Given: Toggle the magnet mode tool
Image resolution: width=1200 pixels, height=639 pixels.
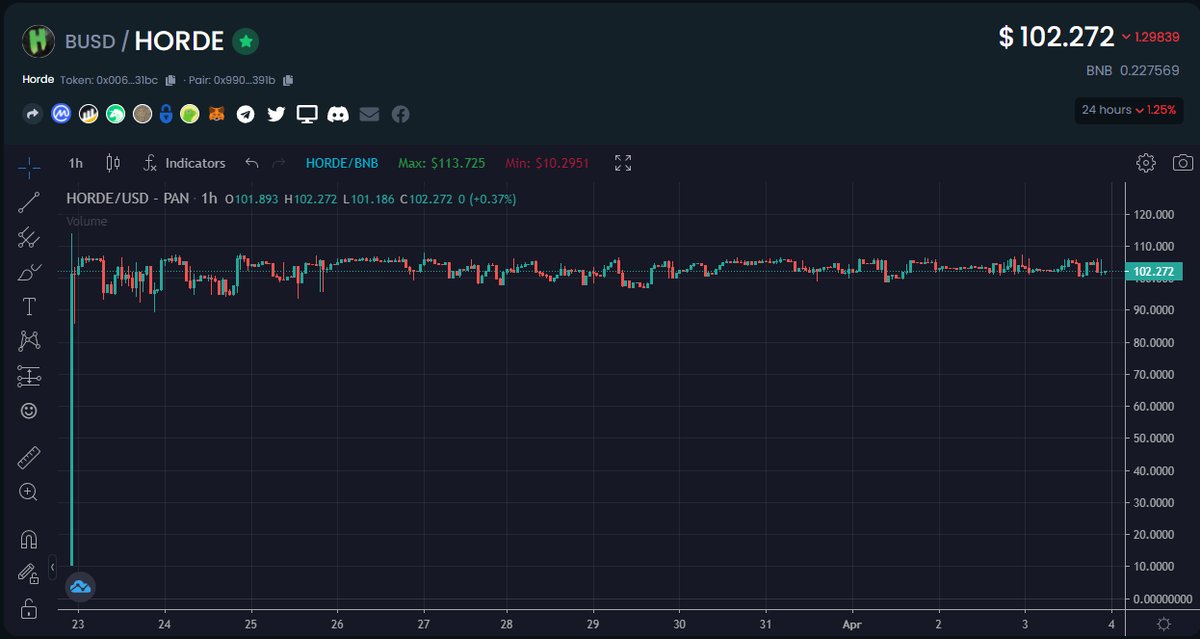Looking at the screenshot, I should [x=29, y=540].
